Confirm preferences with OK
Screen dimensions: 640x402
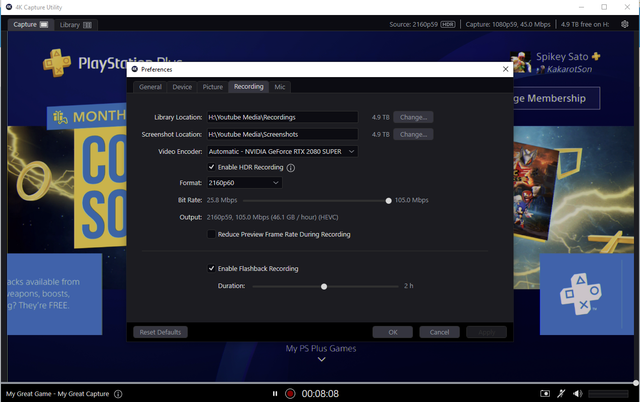(x=393, y=332)
